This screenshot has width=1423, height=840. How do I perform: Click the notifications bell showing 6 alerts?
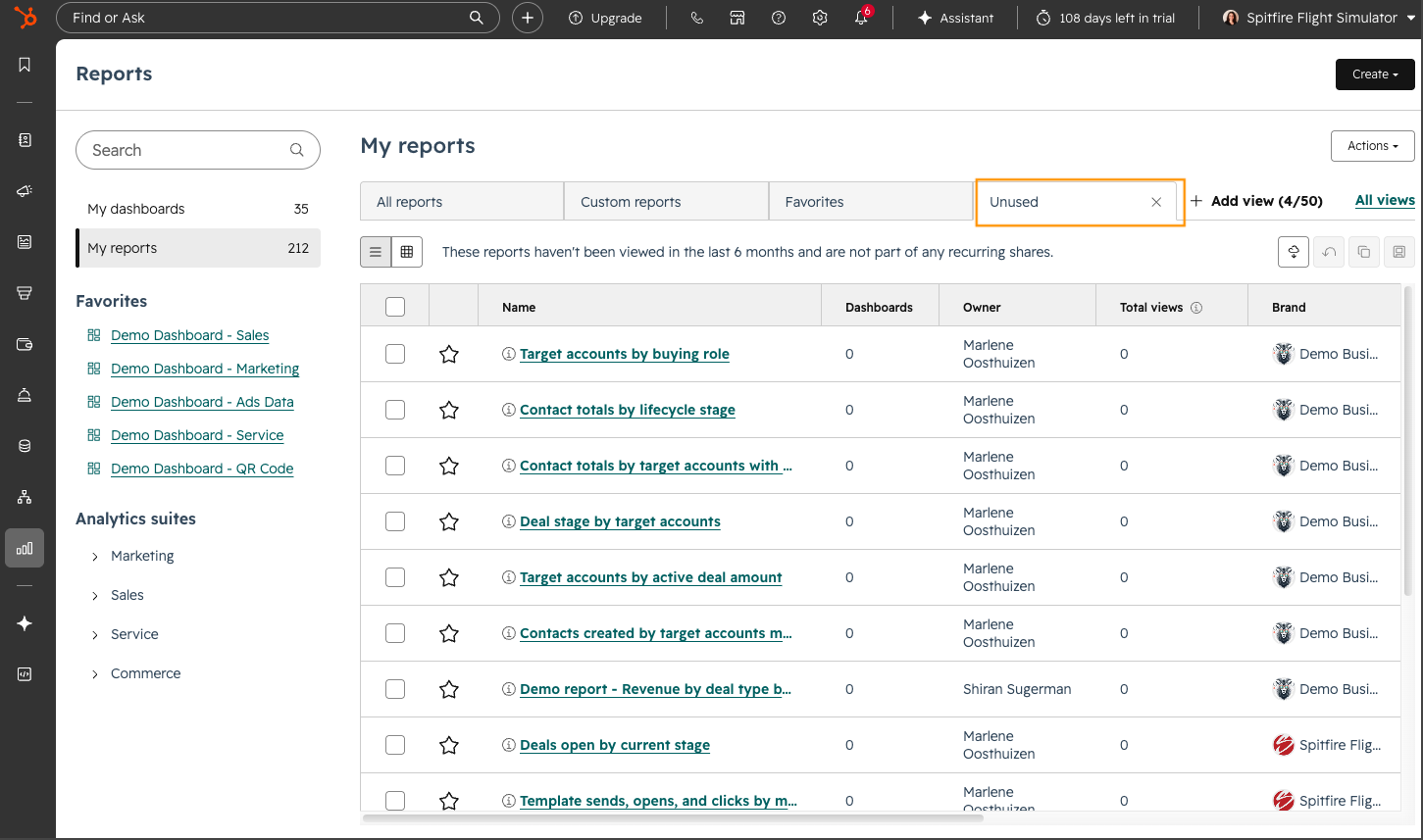coord(861,17)
